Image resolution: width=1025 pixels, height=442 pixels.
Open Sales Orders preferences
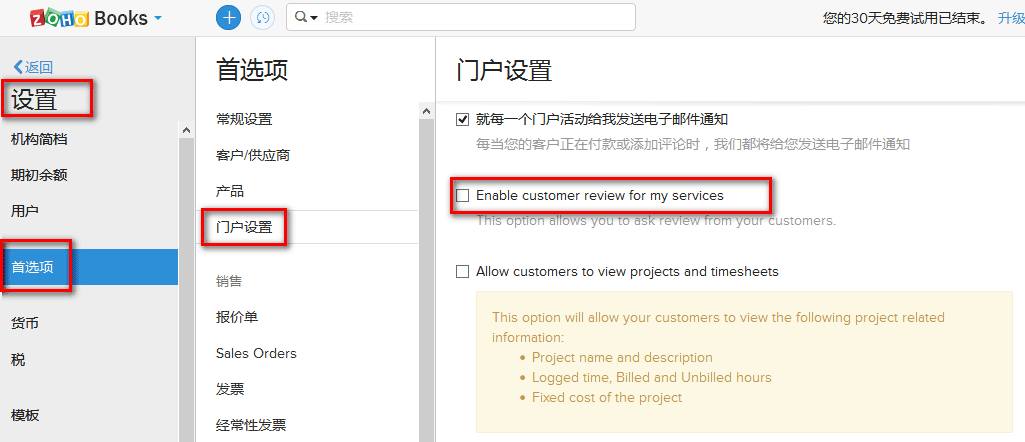tap(256, 353)
